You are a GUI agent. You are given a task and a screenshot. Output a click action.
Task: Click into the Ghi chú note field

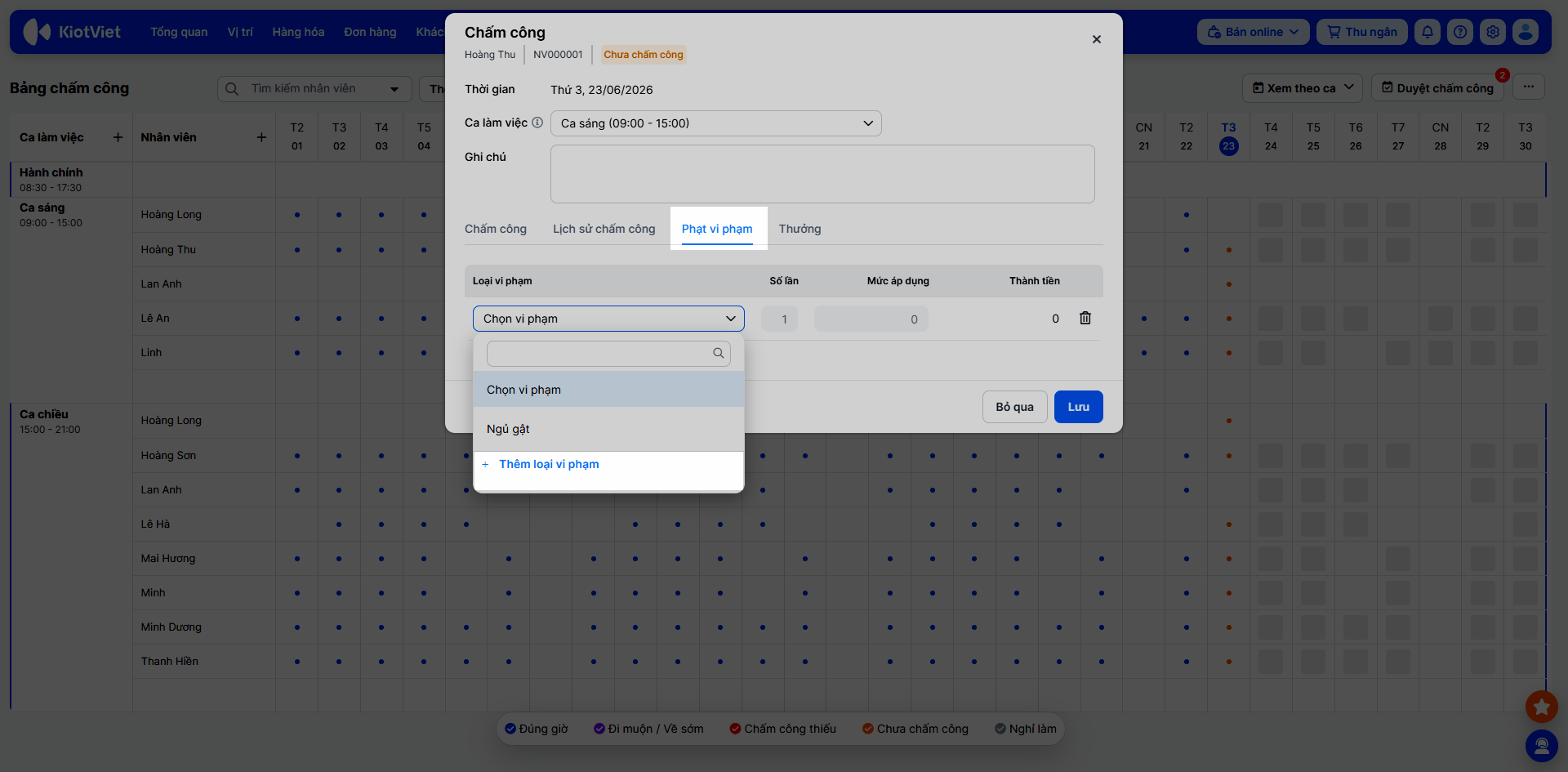pos(822,174)
